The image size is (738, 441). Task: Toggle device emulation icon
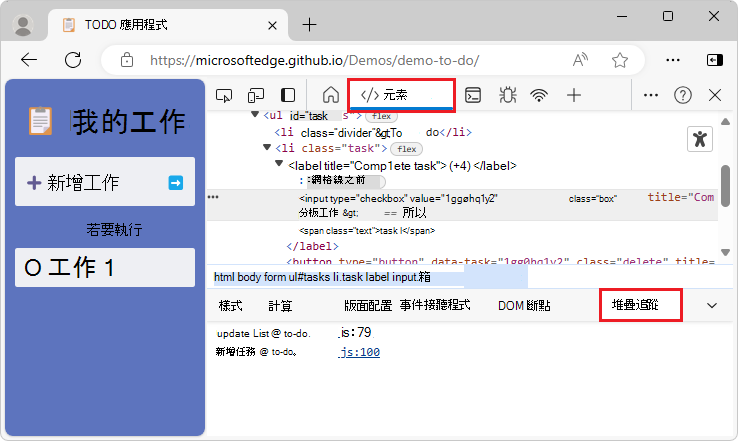(256, 96)
